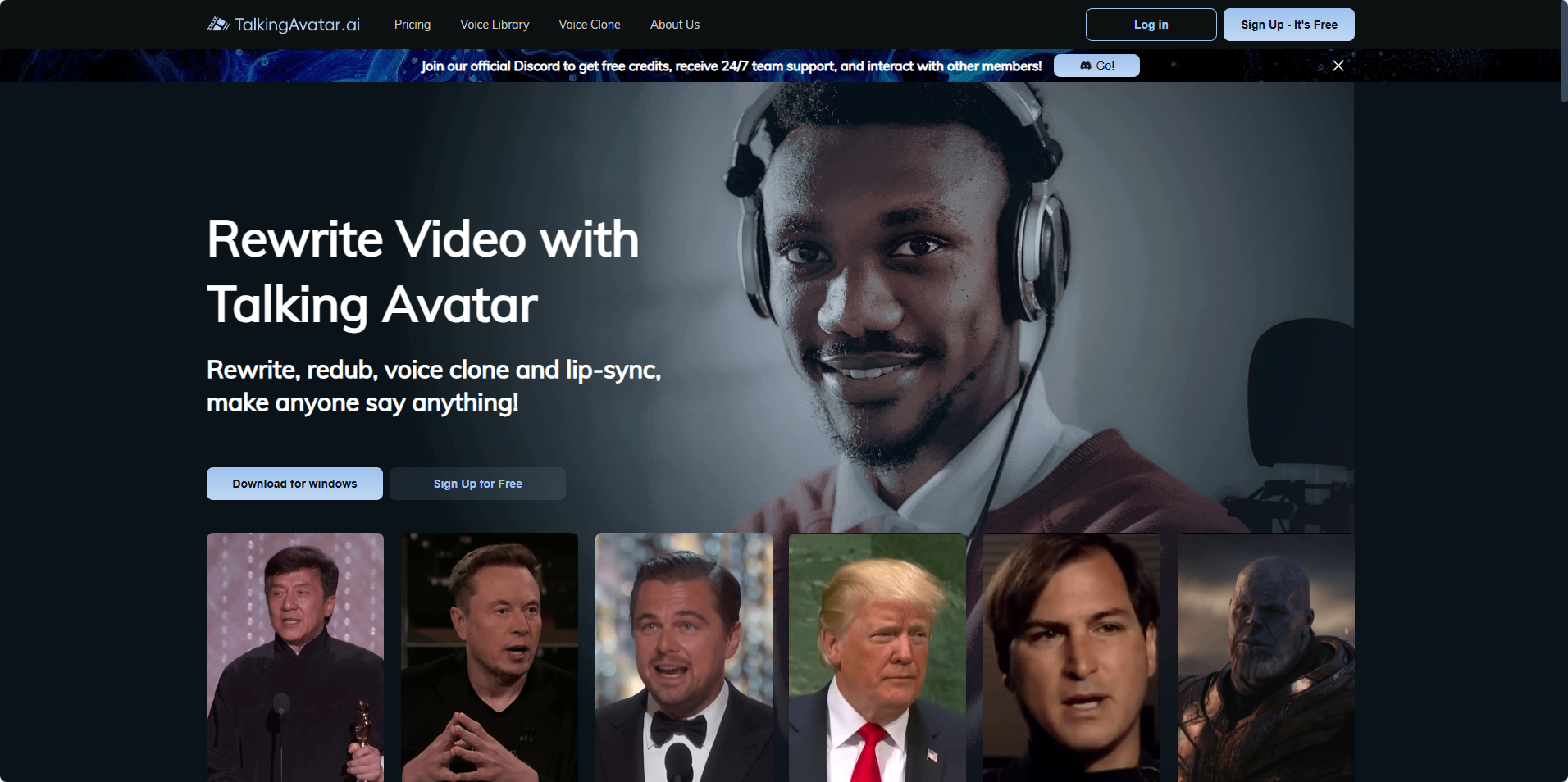Viewport: 1568px width, 782px height.
Task: Click the "Join our official Discord" banner text
Action: coord(732,66)
